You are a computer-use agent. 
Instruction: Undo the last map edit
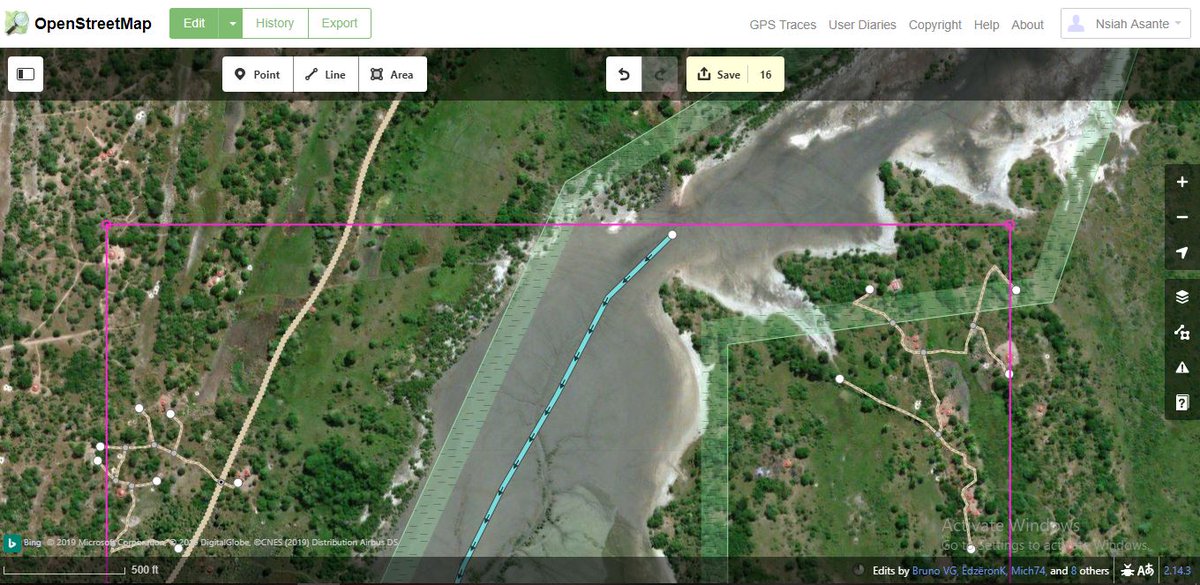(622, 73)
